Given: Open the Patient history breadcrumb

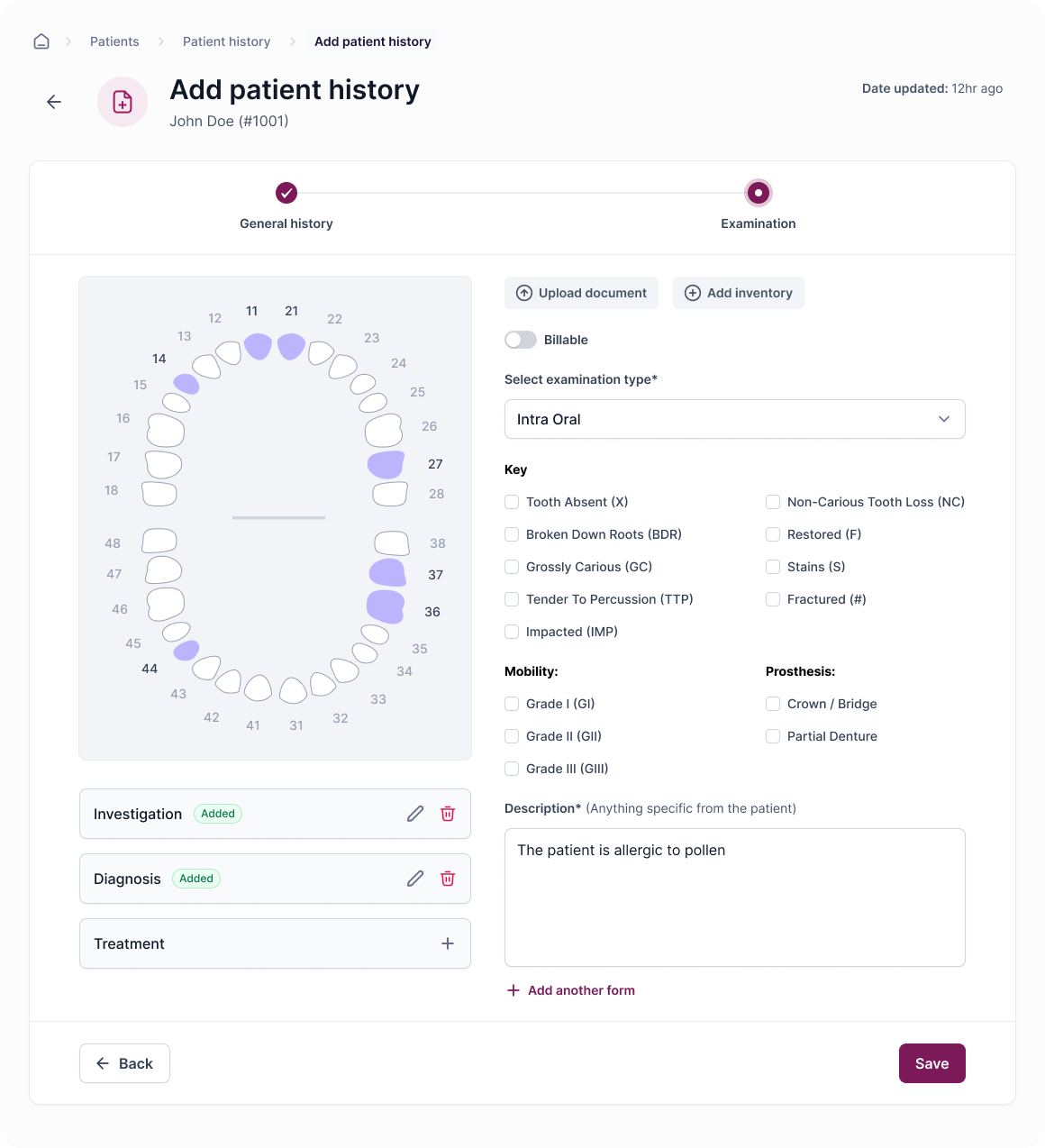Looking at the screenshot, I should click(x=227, y=41).
